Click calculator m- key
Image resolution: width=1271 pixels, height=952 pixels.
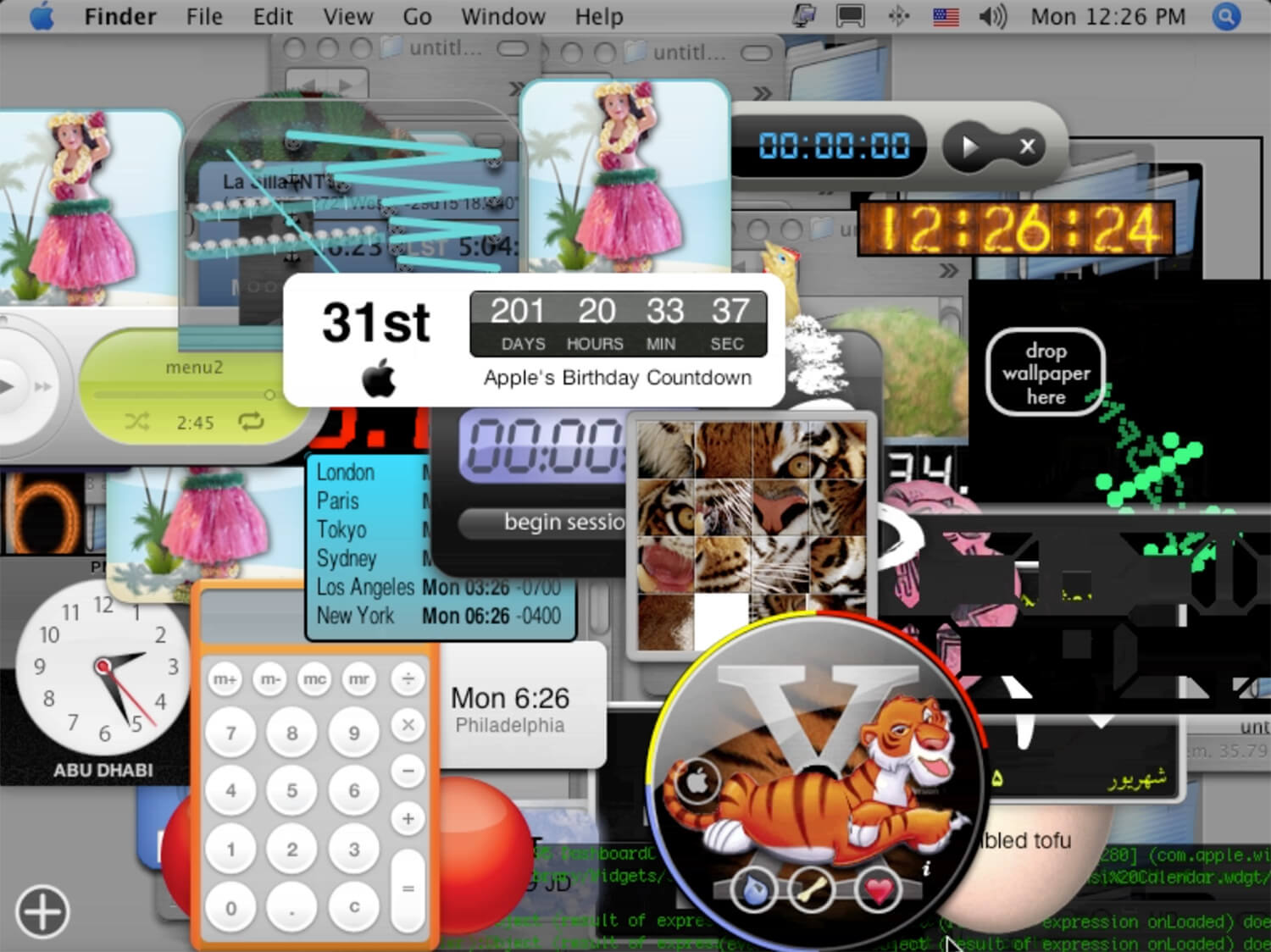[269, 679]
